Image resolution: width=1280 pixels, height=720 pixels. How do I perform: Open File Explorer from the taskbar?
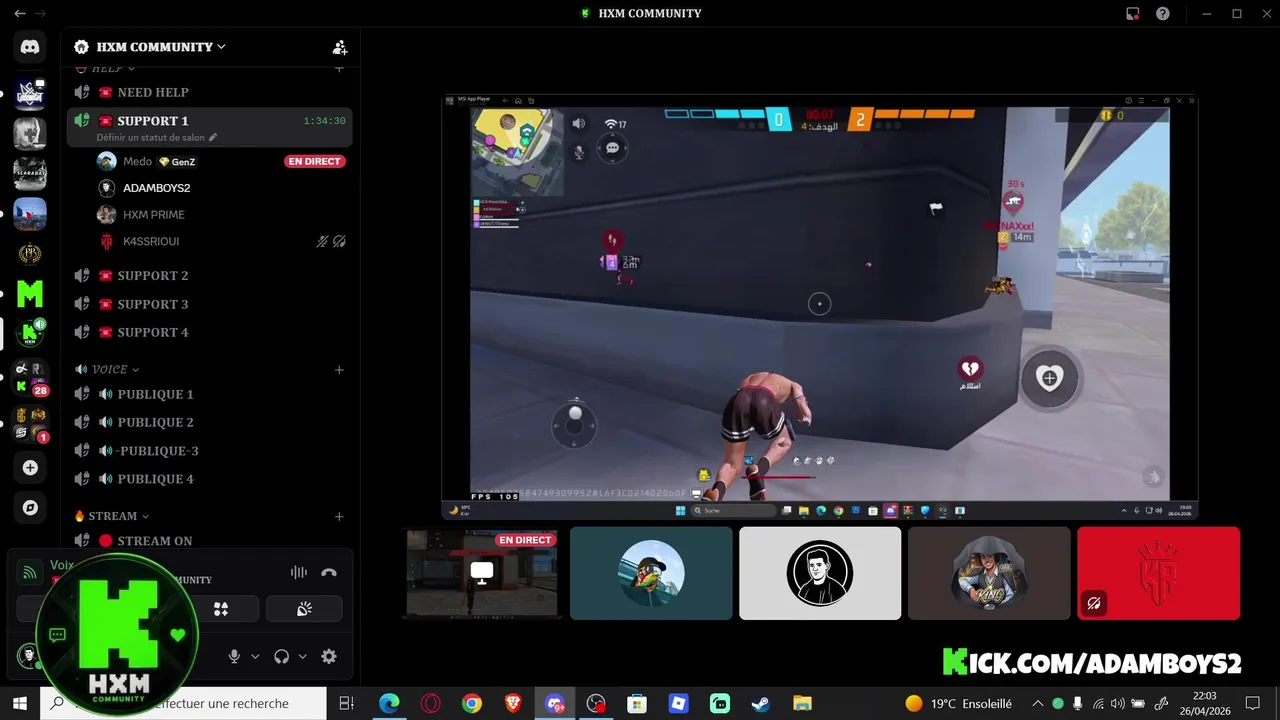[802, 704]
